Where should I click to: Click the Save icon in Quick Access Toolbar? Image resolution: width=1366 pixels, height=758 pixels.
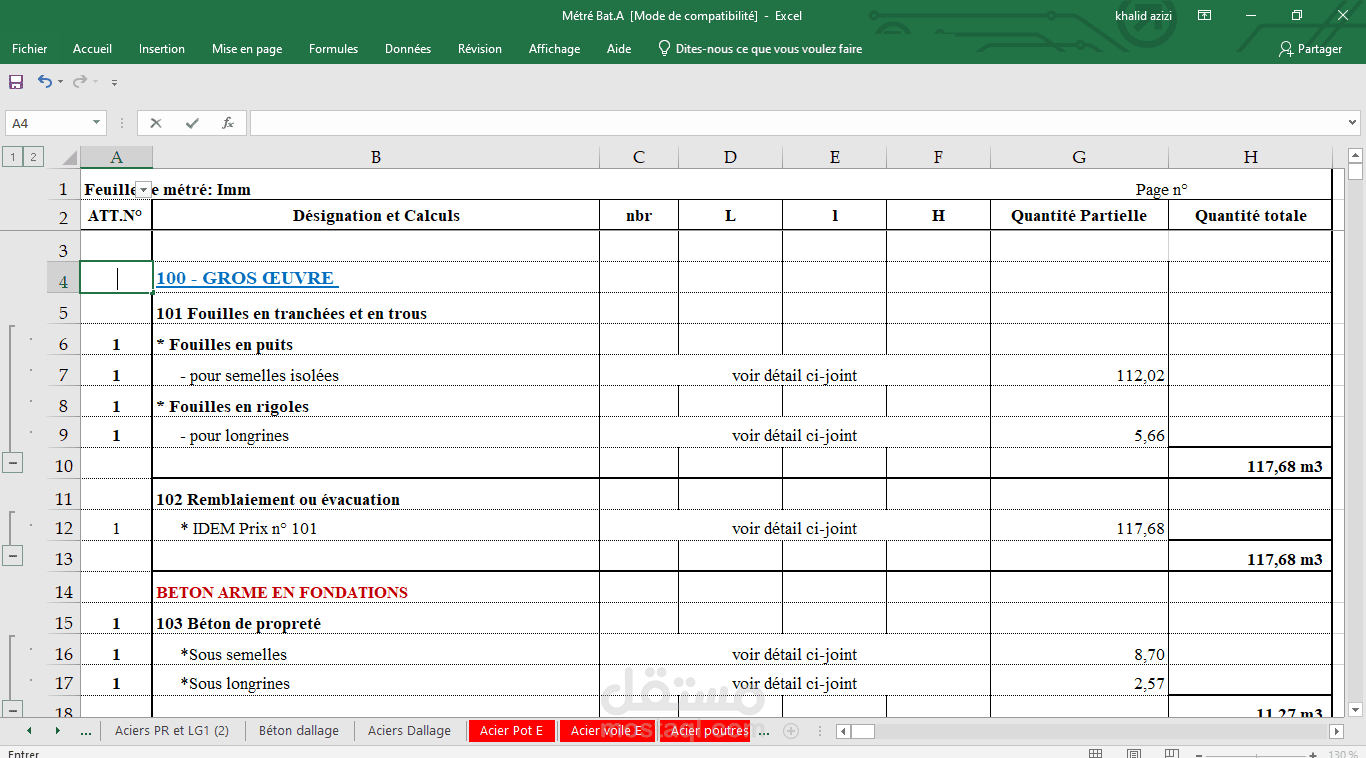(16, 82)
